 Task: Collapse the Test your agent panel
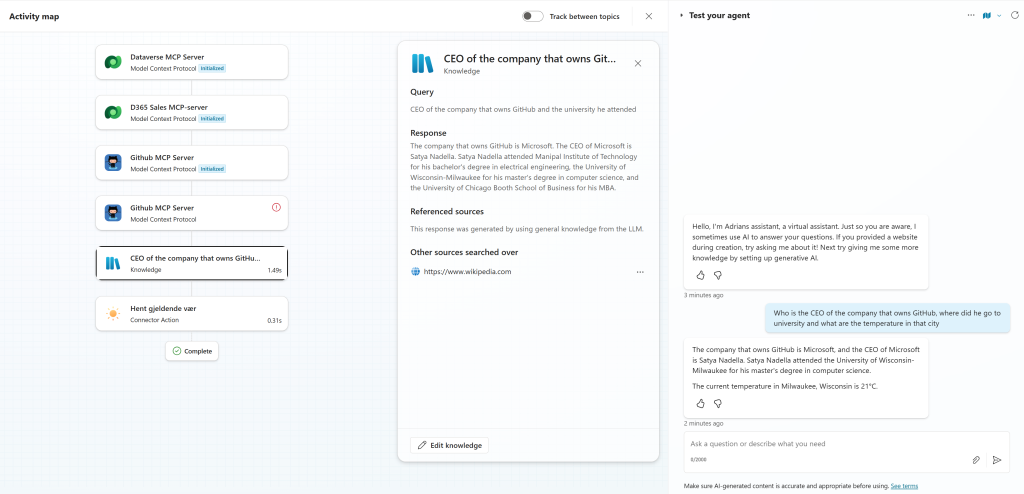(682, 16)
